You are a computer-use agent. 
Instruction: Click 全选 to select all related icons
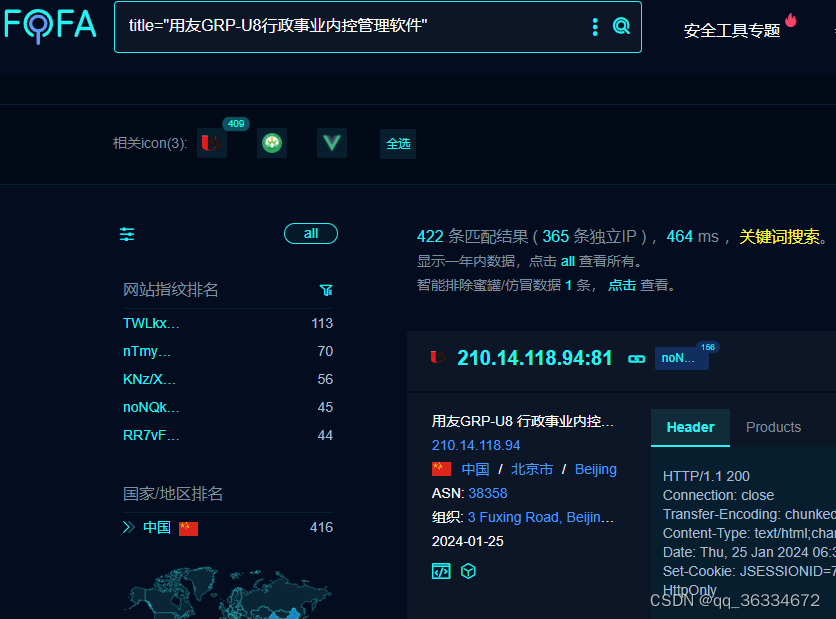(x=397, y=144)
